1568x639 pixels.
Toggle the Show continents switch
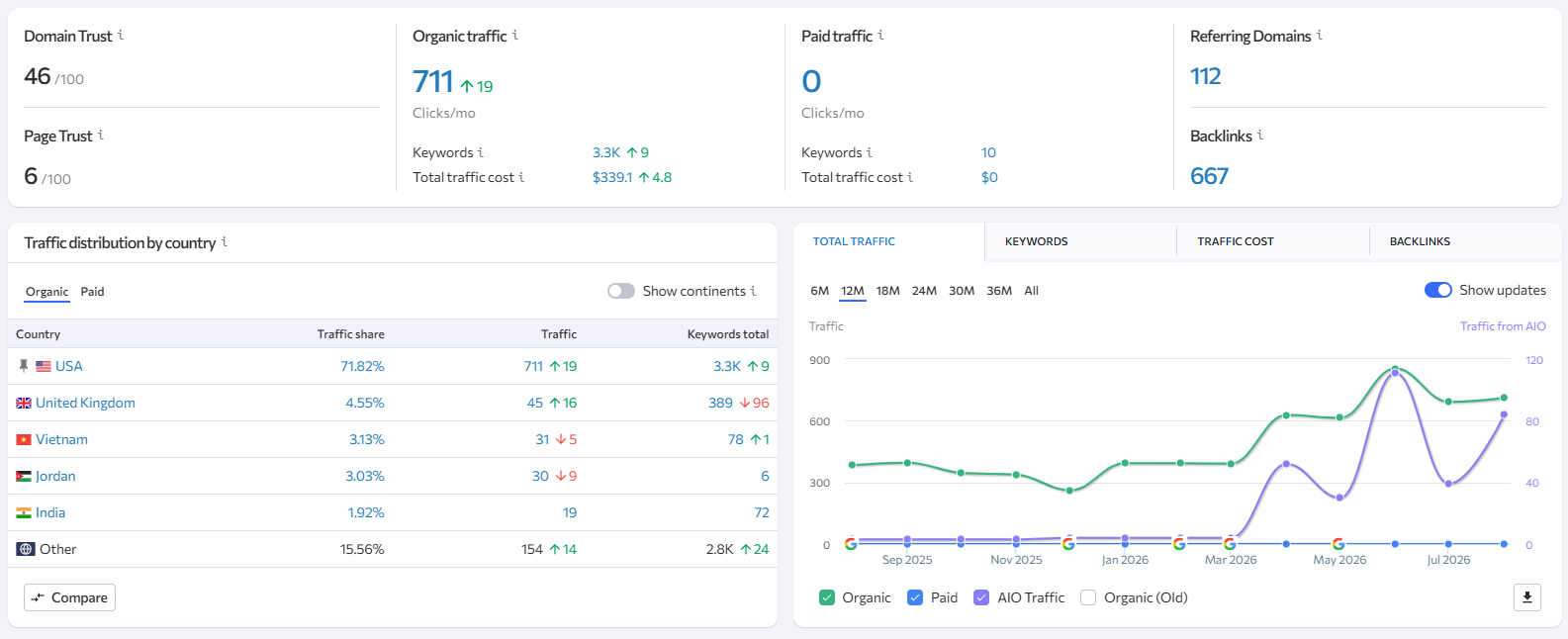tap(621, 291)
